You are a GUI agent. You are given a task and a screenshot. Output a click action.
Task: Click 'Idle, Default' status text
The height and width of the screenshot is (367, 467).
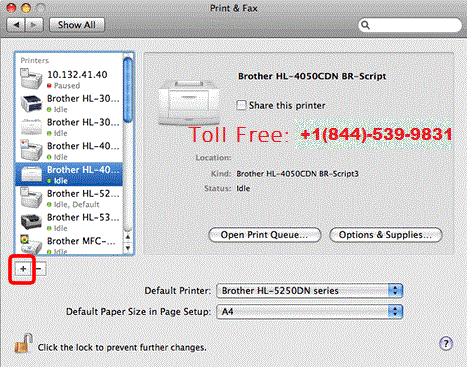pyautogui.click(x=77, y=204)
